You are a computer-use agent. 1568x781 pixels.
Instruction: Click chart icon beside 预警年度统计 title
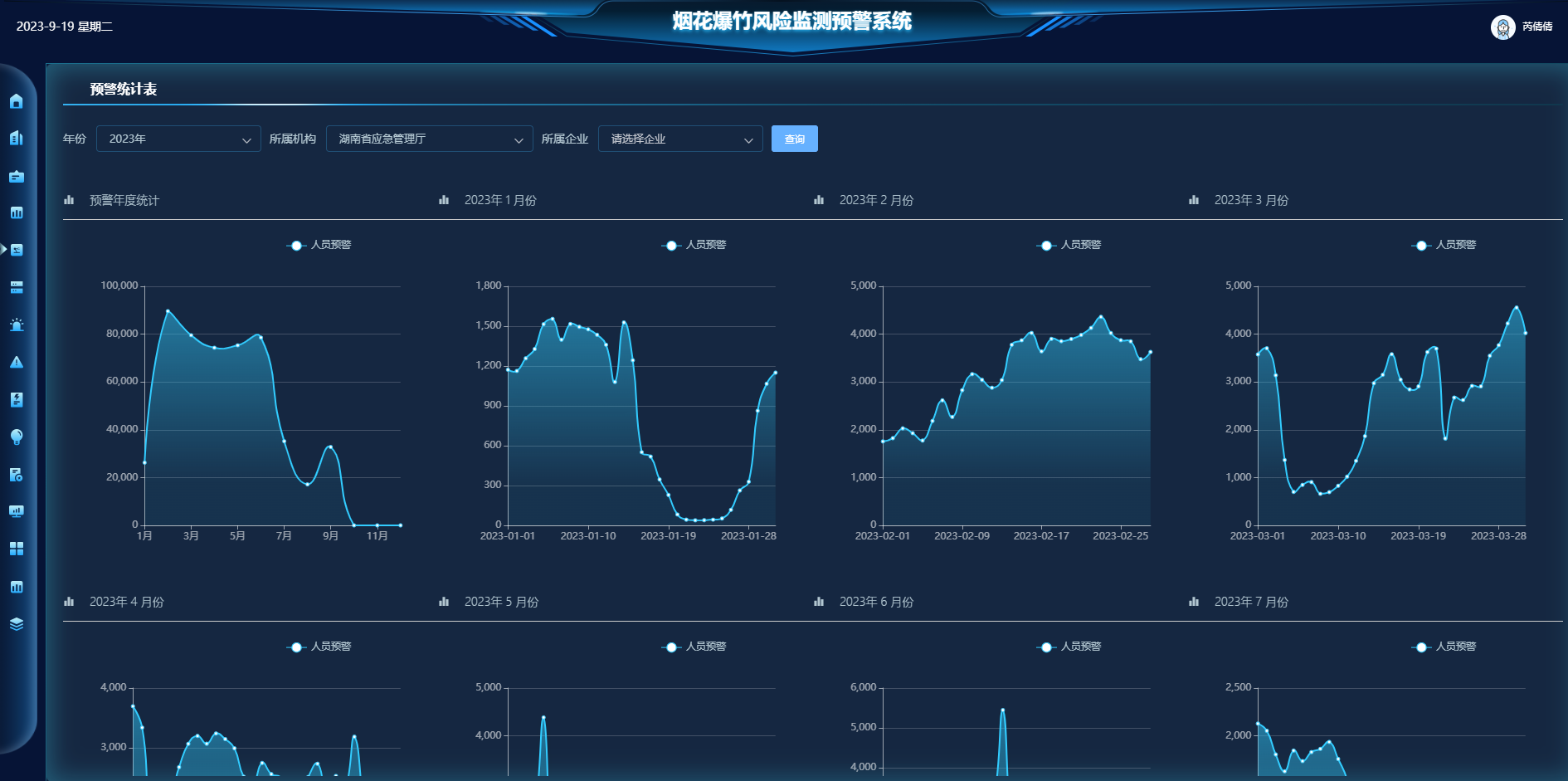69,200
